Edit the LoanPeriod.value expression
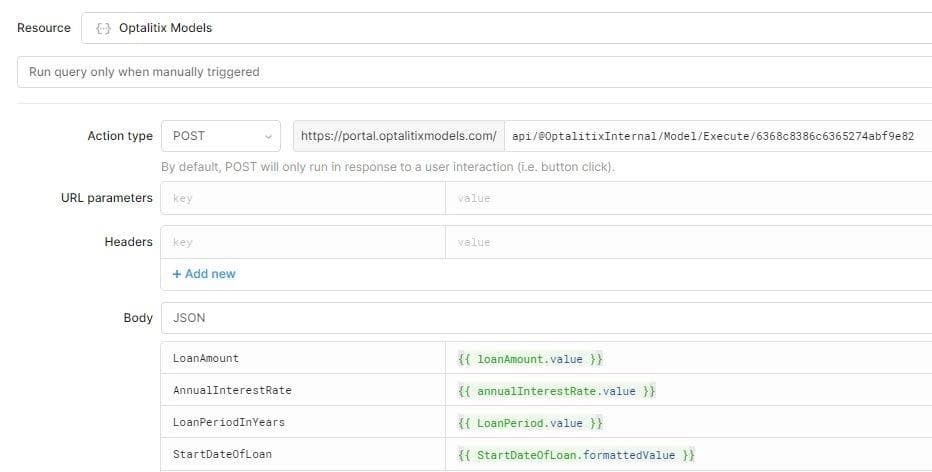Screen dimensions: 932x472 [688, 422]
